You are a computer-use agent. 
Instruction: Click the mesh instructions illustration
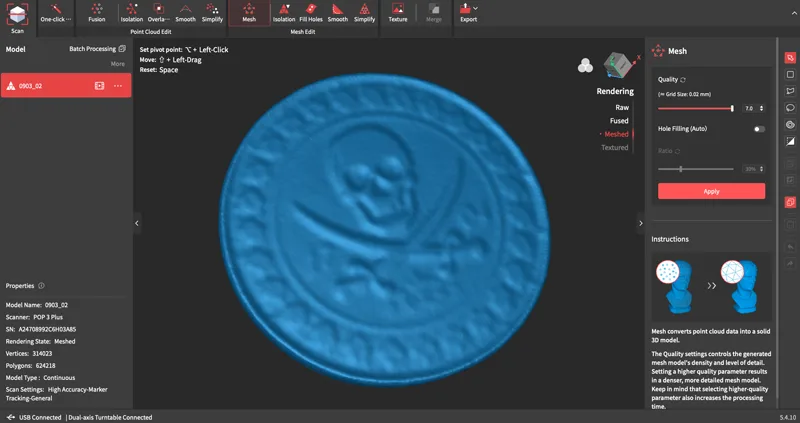(x=711, y=286)
